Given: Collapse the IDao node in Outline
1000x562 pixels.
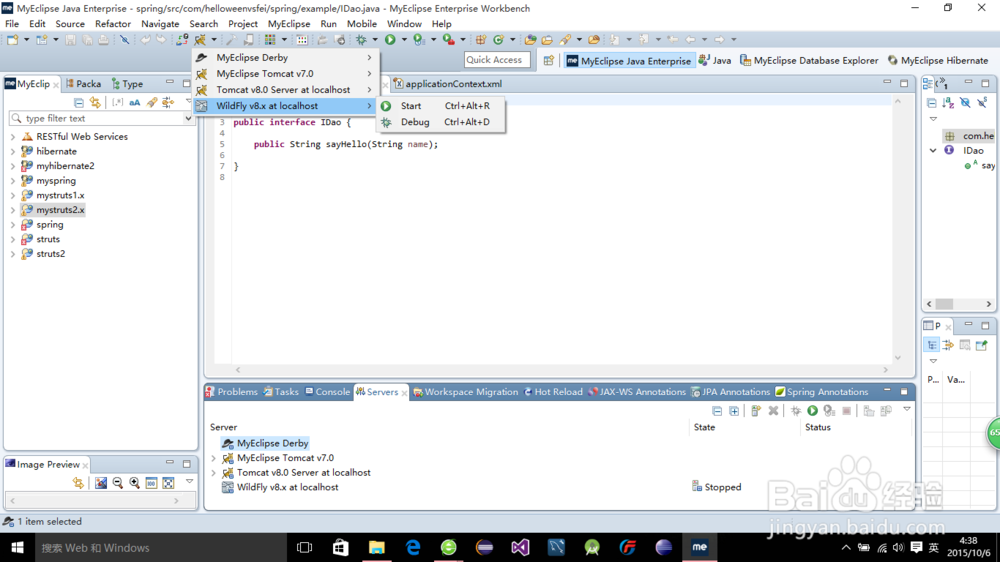Looking at the screenshot, I should pos(933,151).
